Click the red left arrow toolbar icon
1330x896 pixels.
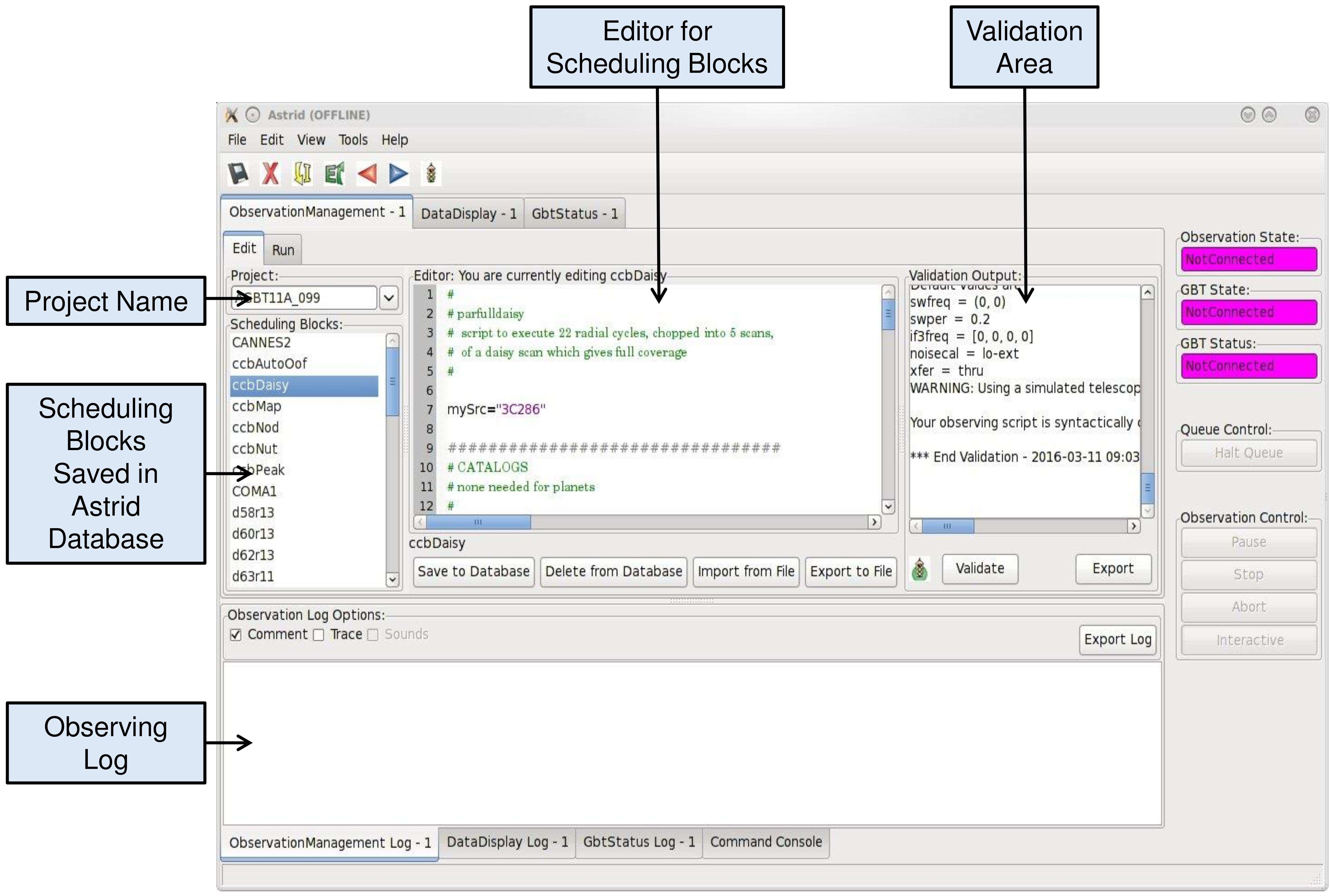pos(367,173)
